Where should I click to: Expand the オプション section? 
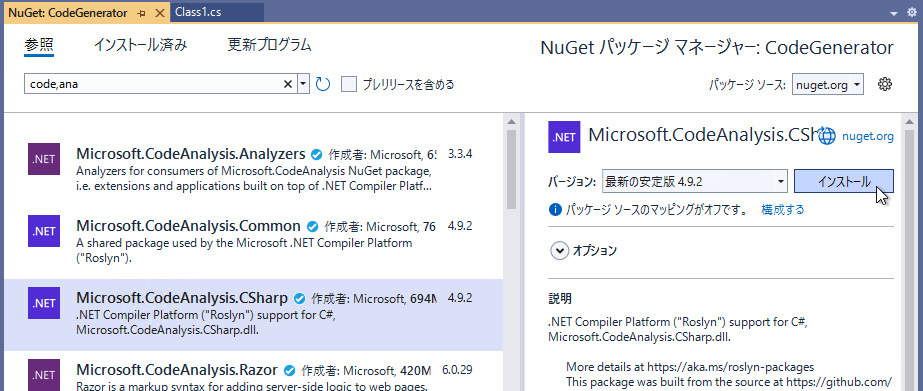tap(559, 250)
